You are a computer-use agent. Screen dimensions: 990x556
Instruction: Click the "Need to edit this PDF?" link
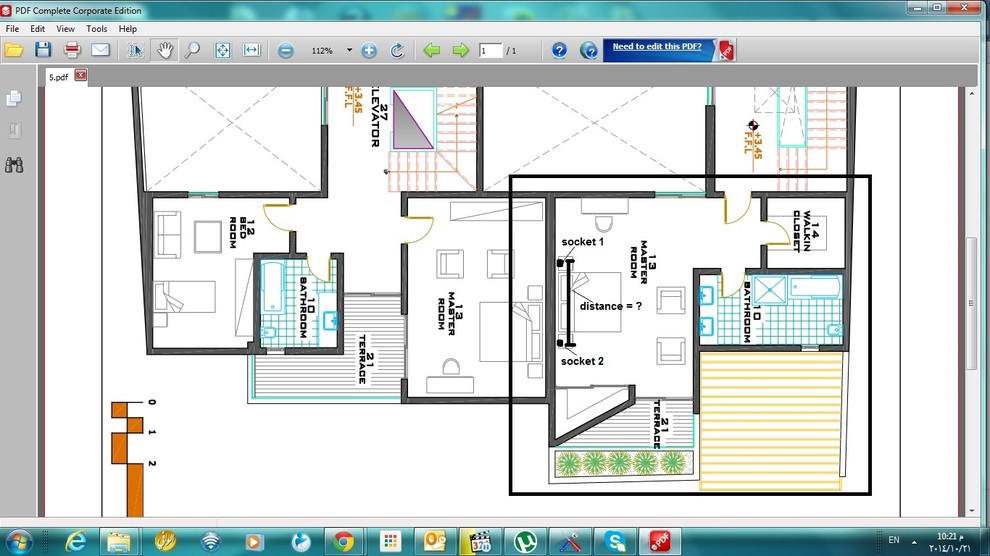pyautogui.click(x=656, y=47)
